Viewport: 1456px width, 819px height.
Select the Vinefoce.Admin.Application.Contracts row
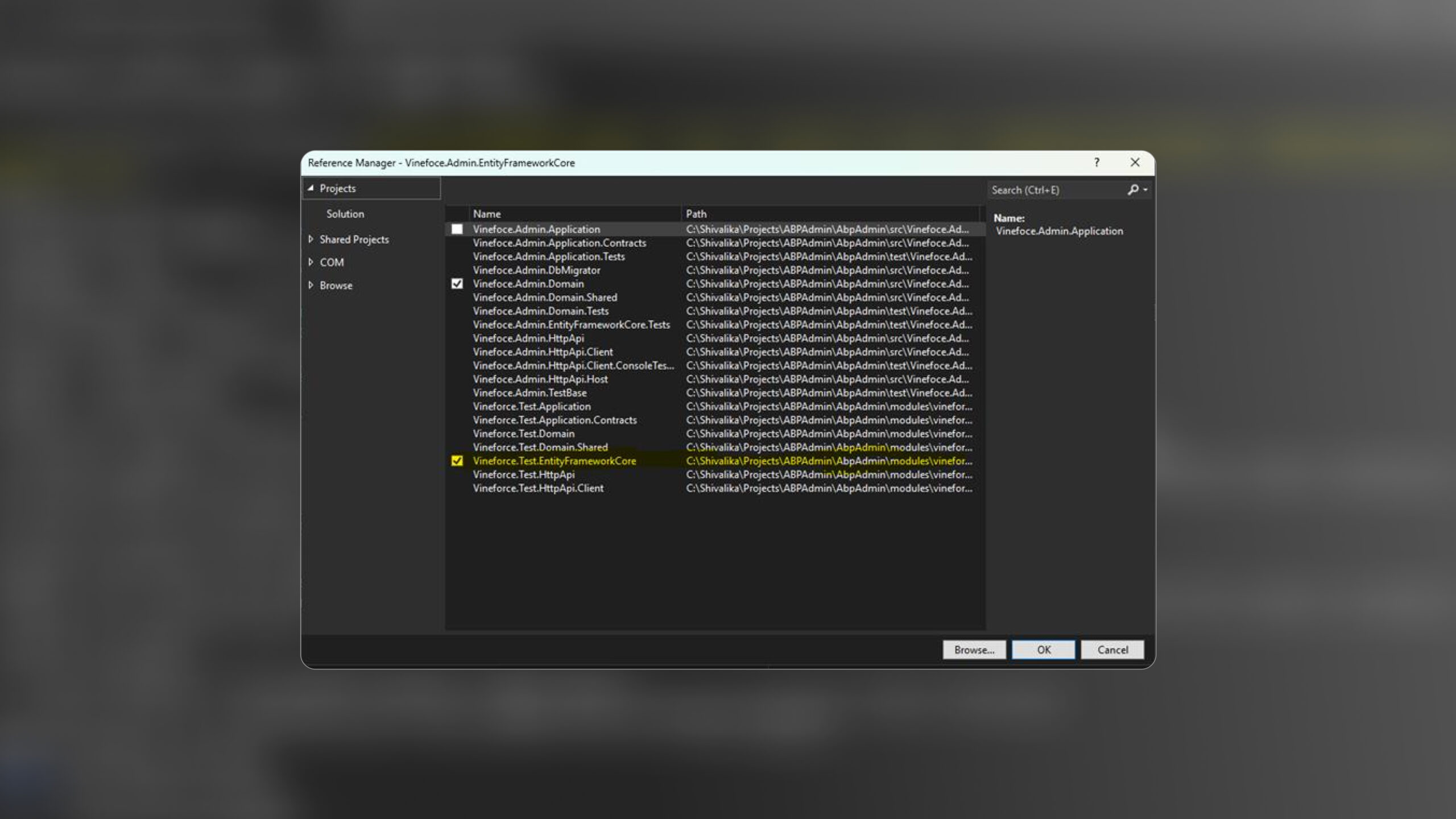715,243
